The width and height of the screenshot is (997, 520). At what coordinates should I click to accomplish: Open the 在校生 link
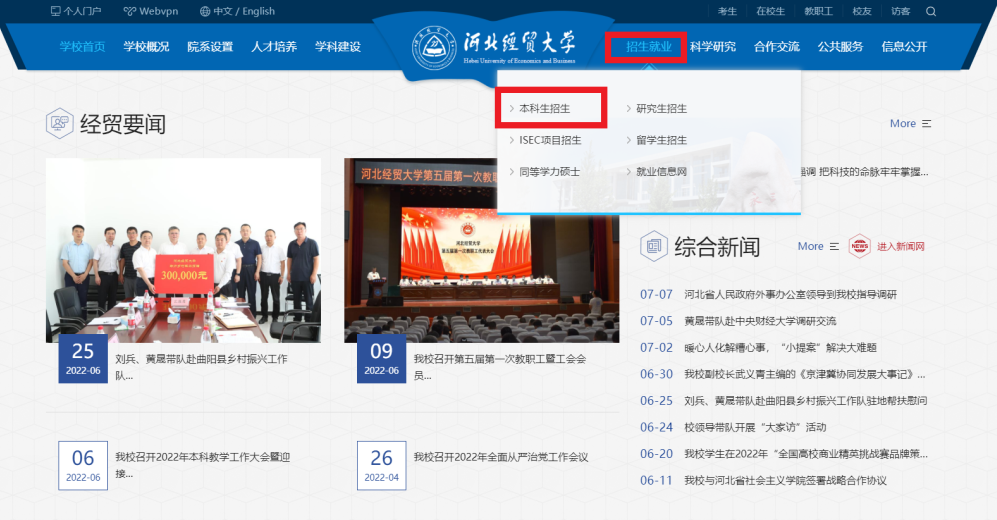(x=770, y=11)
